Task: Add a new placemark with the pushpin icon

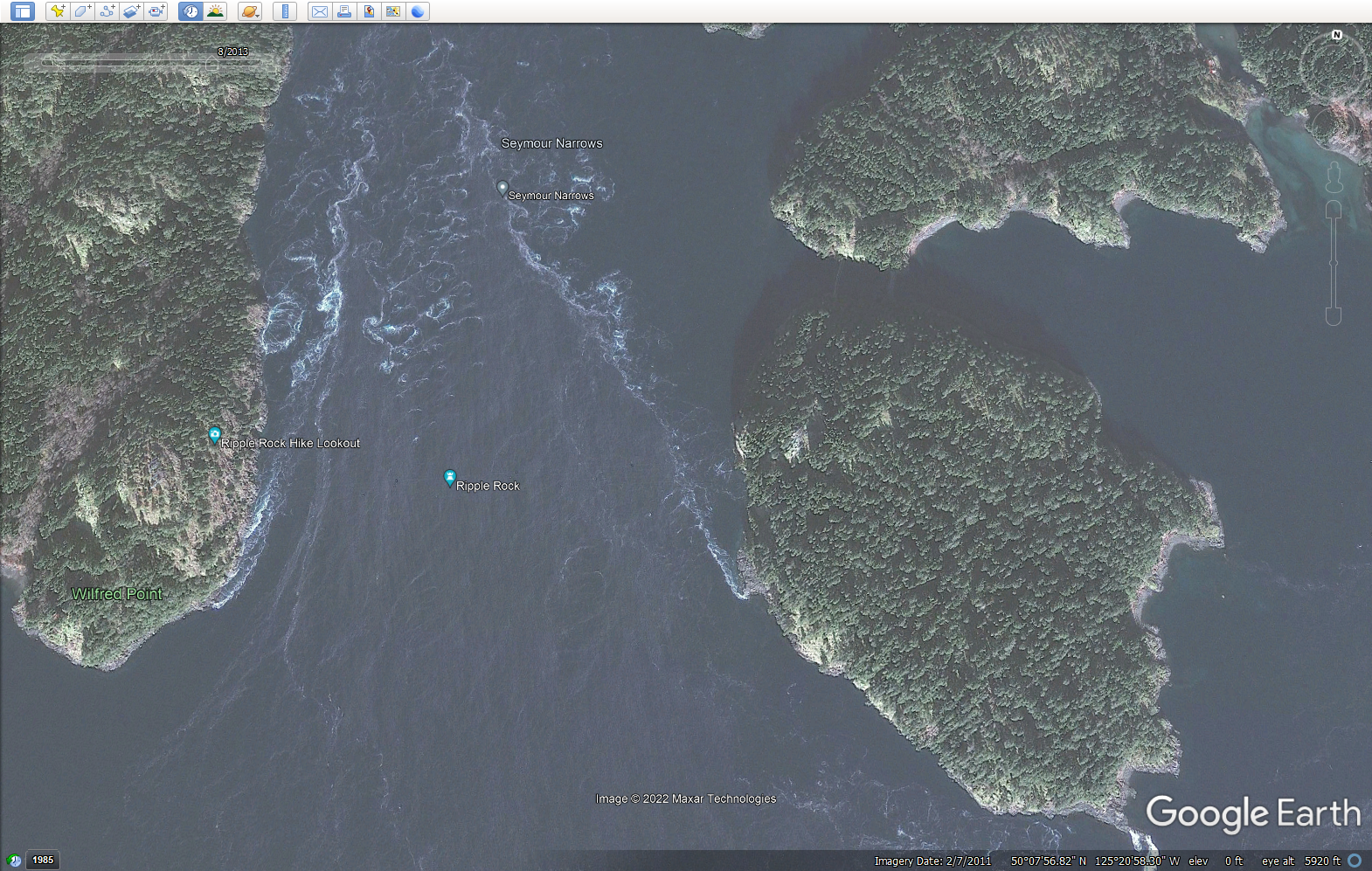Action: click(x=58, y=11)
